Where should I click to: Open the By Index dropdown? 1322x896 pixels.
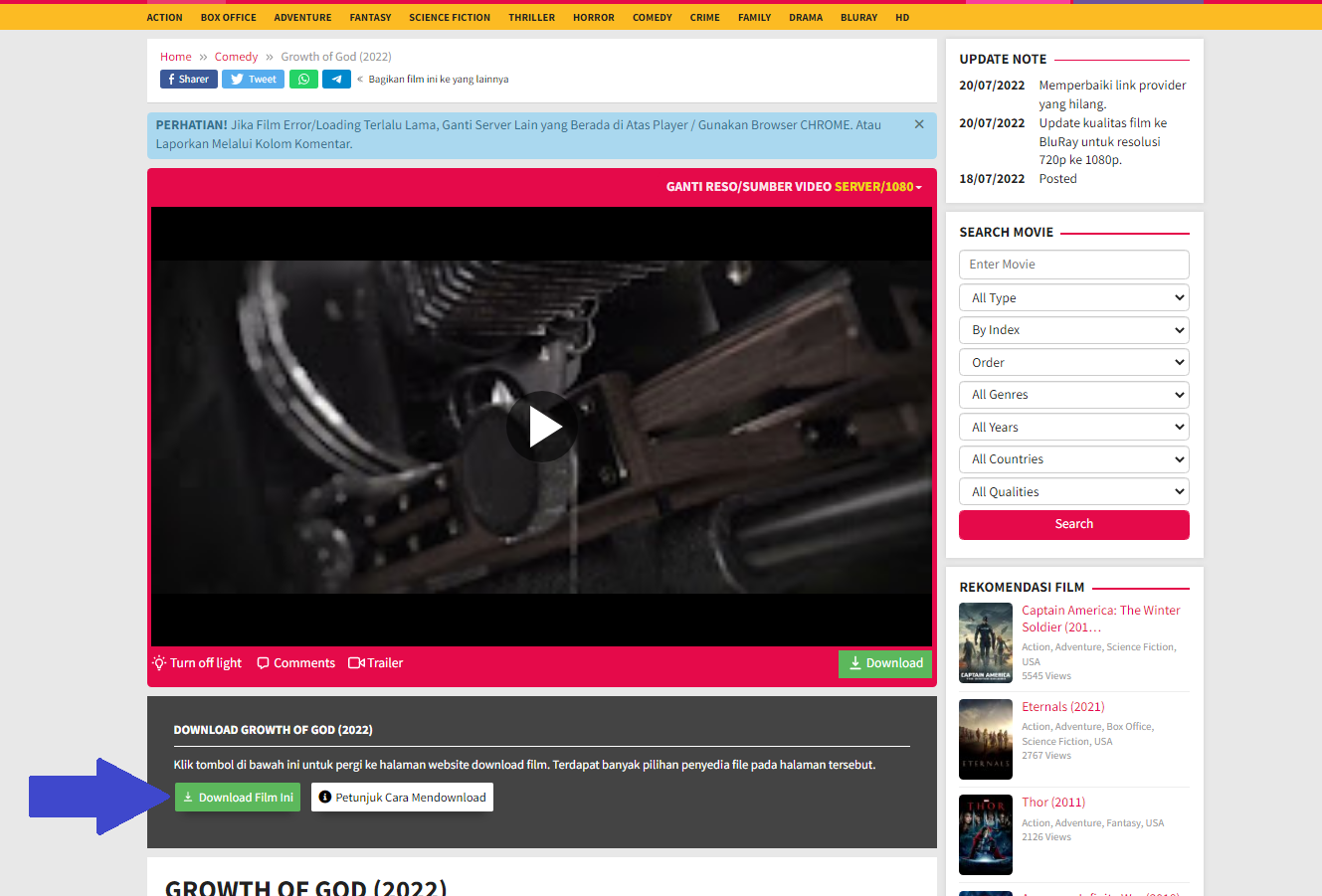(1074, 330)
